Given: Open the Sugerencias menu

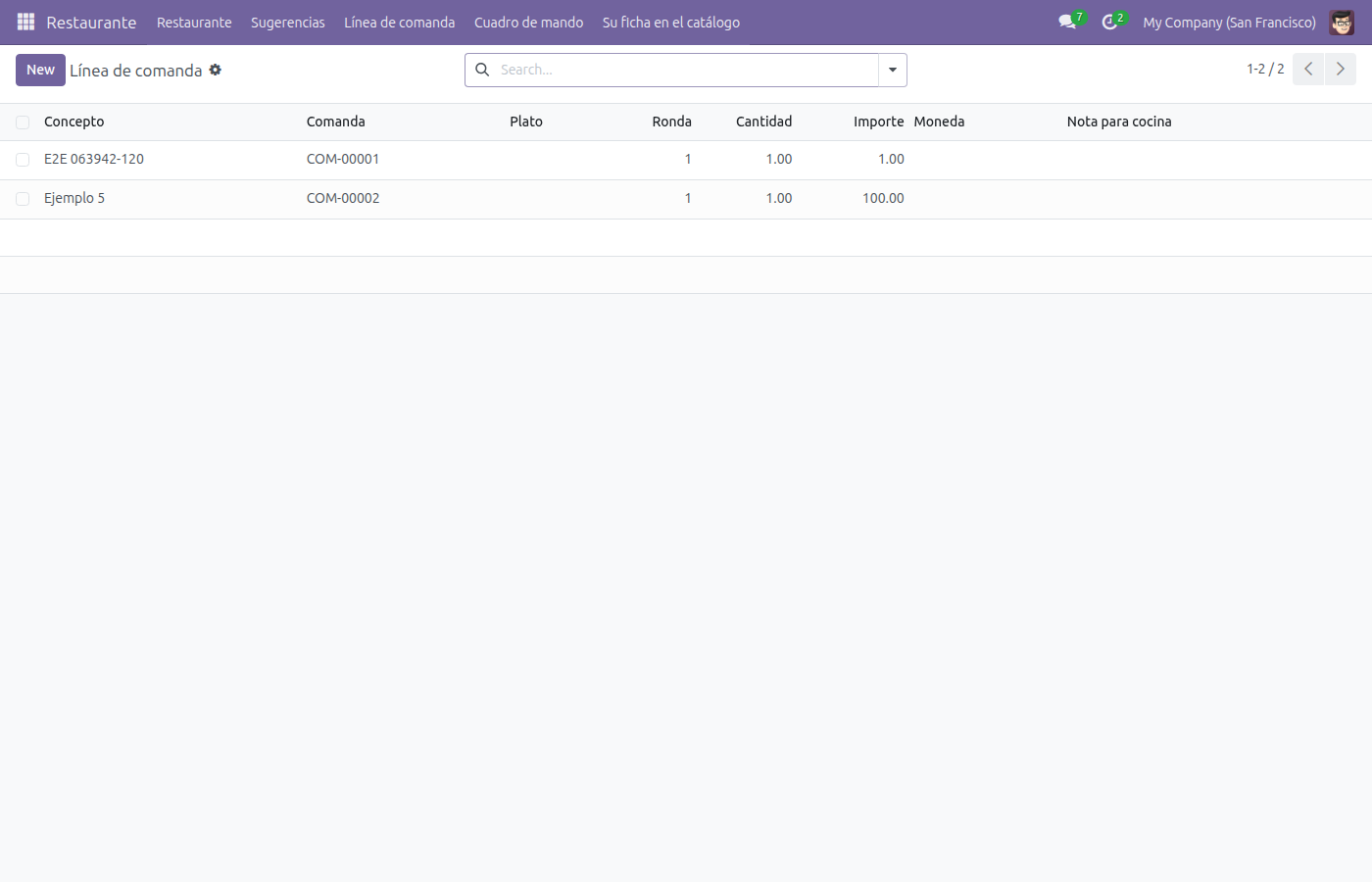Looking at the screenshot, I should [288, 22].
